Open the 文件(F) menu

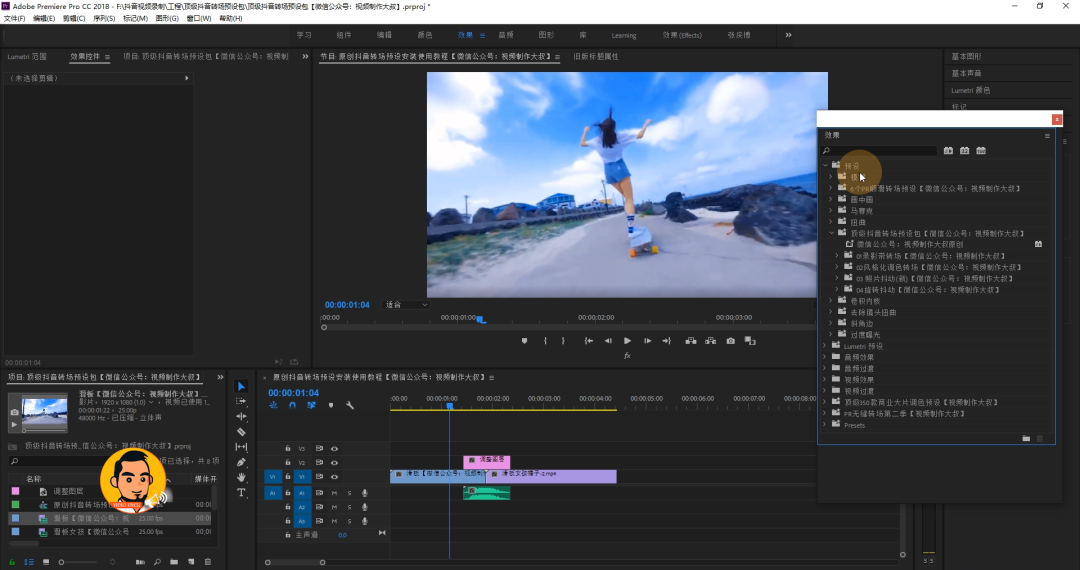(14, 19)
